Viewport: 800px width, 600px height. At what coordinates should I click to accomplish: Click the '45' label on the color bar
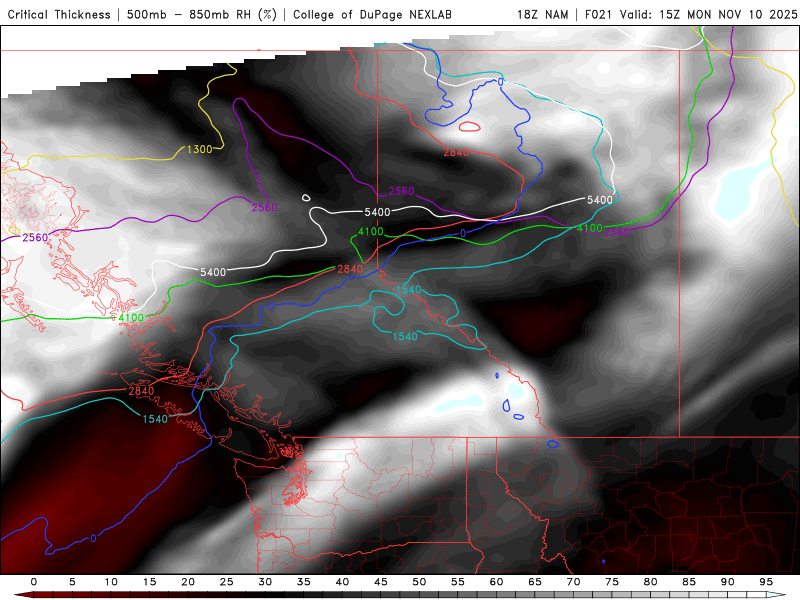381,582
